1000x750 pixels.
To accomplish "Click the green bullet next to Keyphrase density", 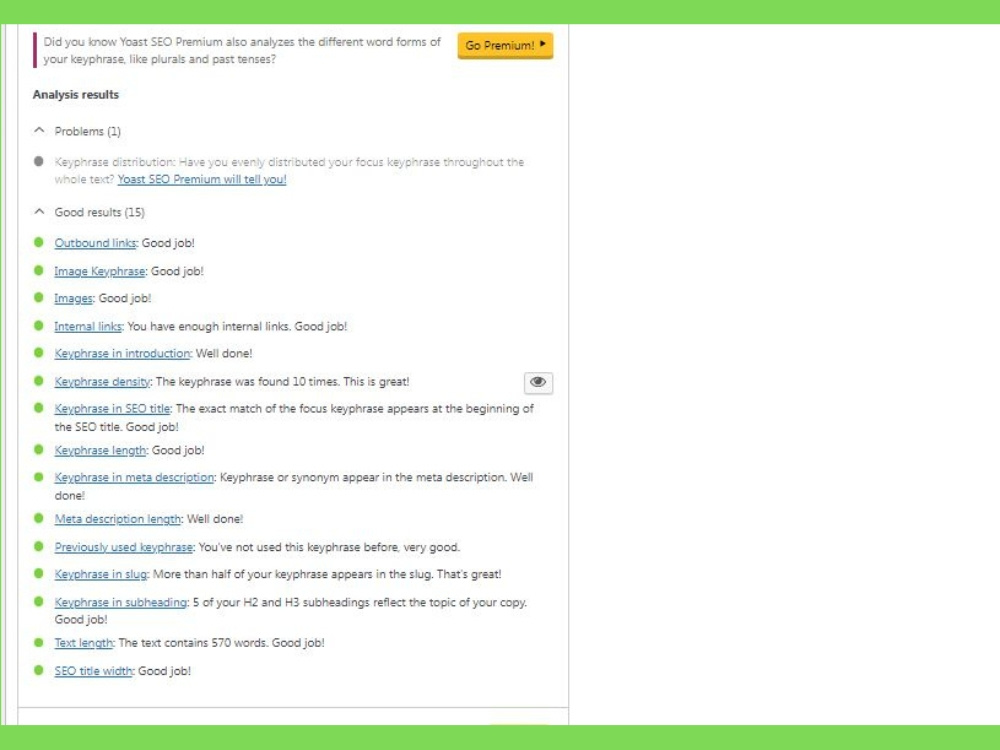I will (x=39, y=381).
